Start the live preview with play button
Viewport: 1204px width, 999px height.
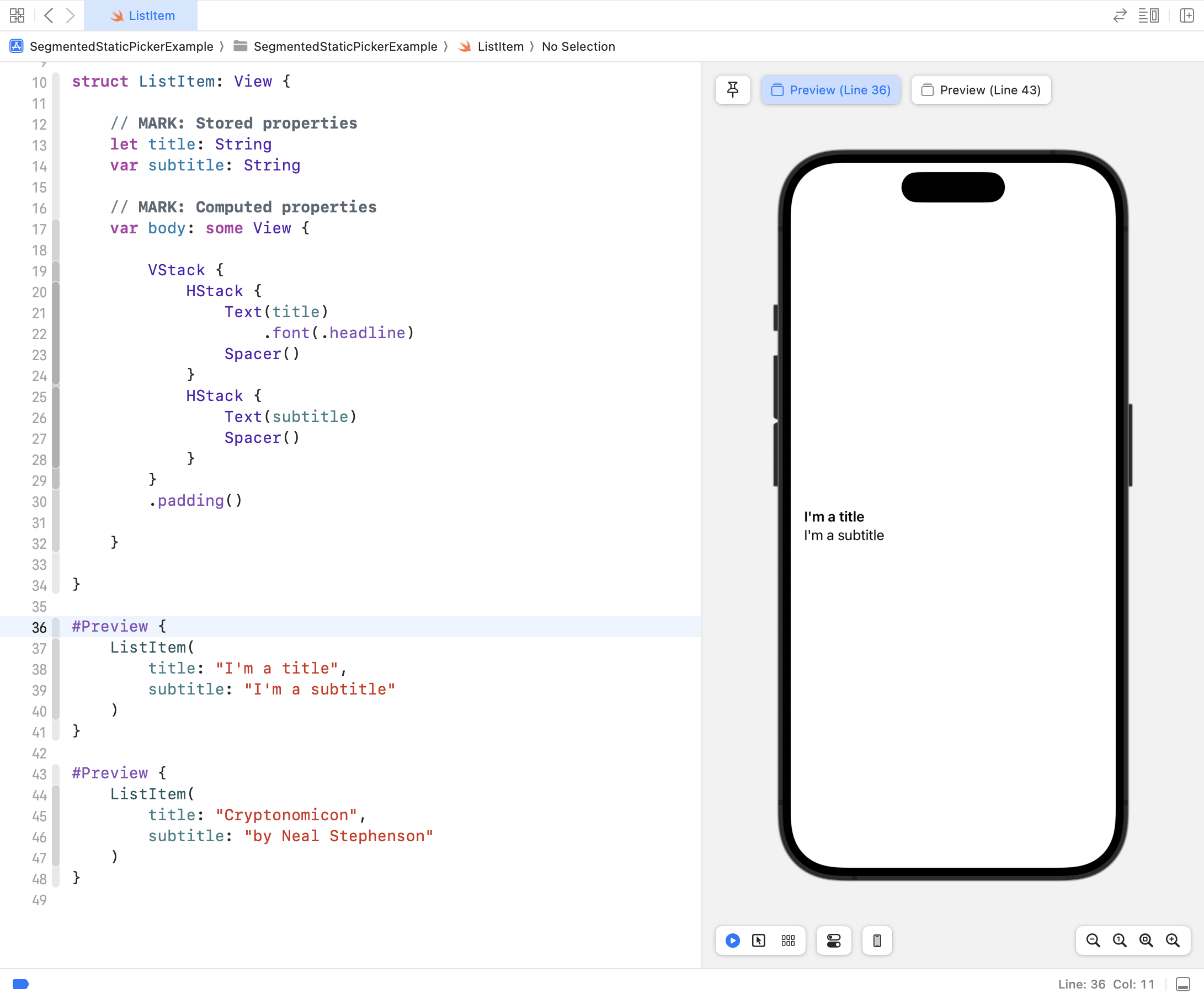click(732, 941)
